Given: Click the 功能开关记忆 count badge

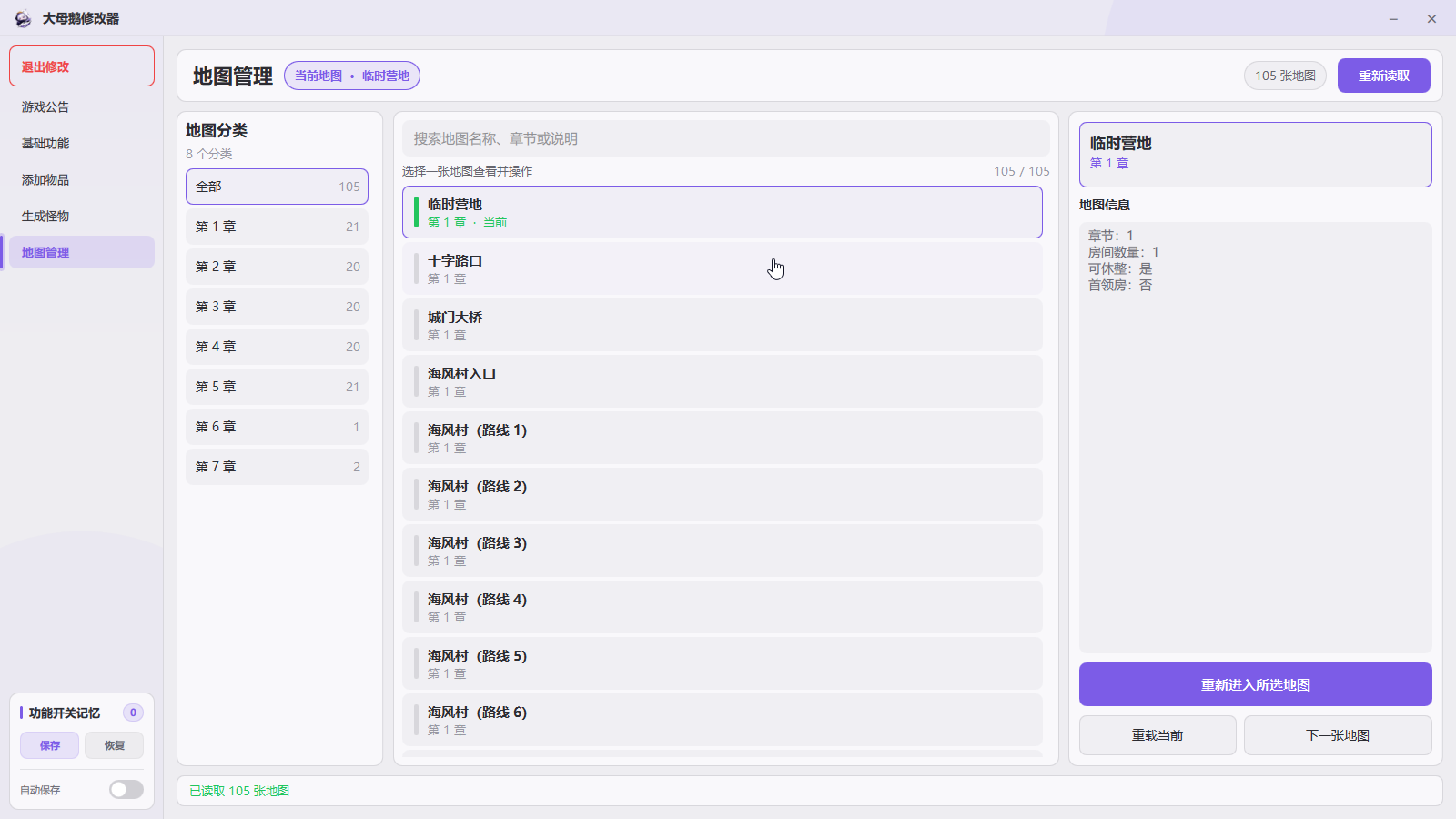Looking at the screenshot, I should (133, 713).
